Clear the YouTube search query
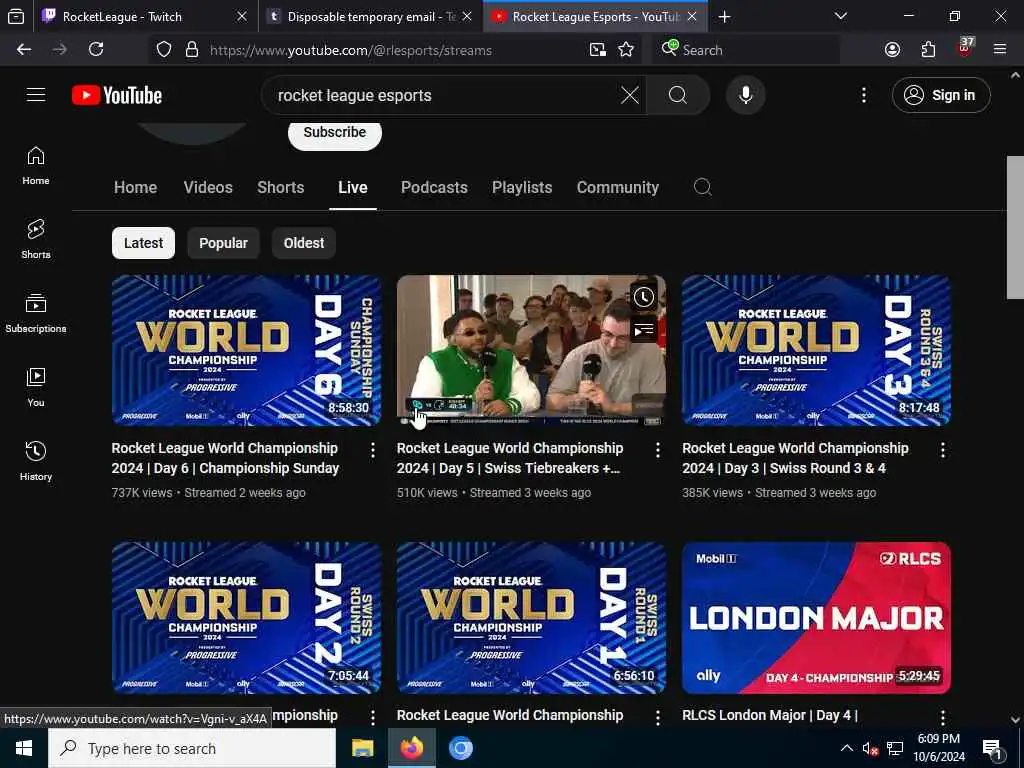Image resolution: width=1024 pixels, height=768 pixels. (x=630, y=95)
